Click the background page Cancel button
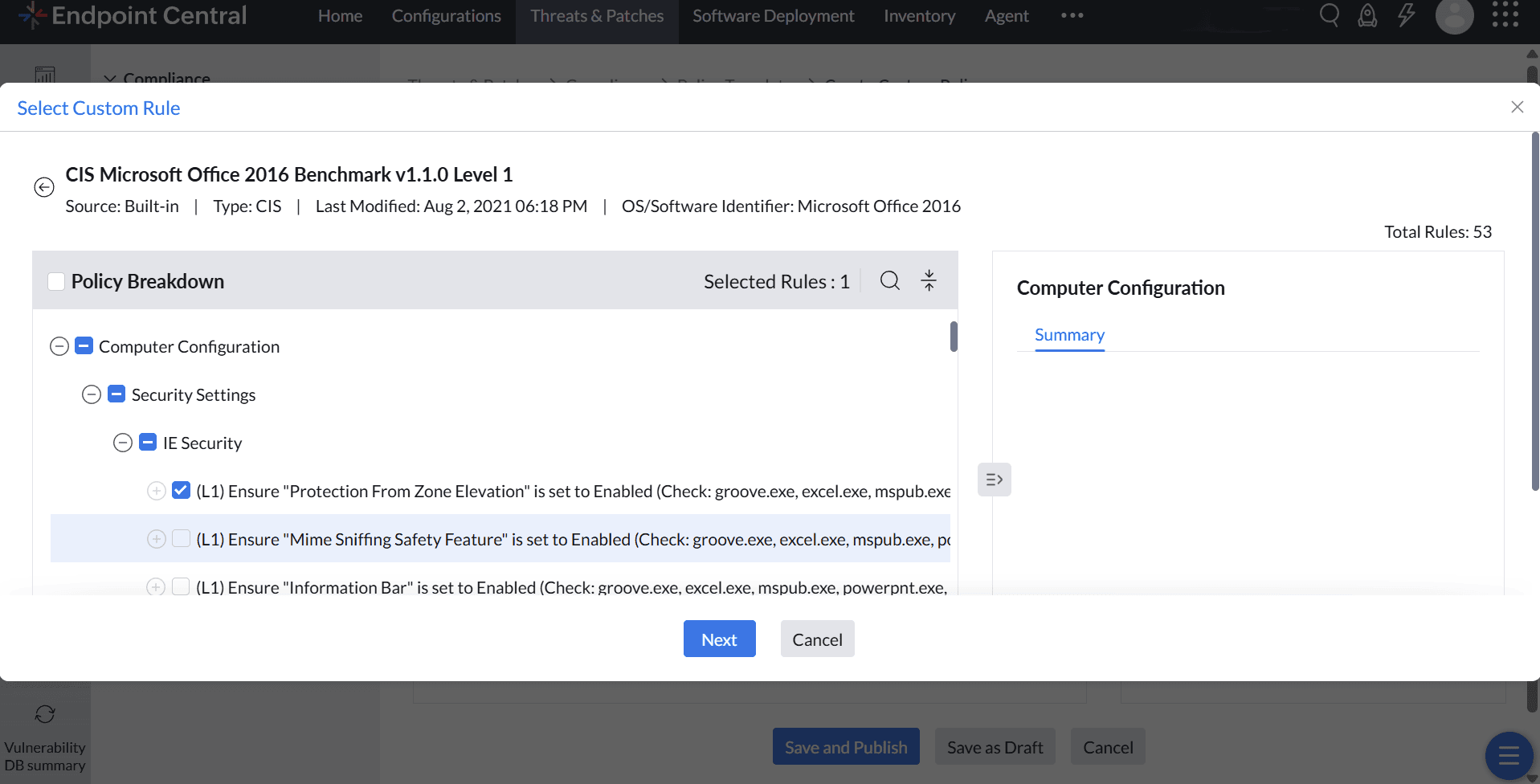The image size is (1540, 784). 1109,747
